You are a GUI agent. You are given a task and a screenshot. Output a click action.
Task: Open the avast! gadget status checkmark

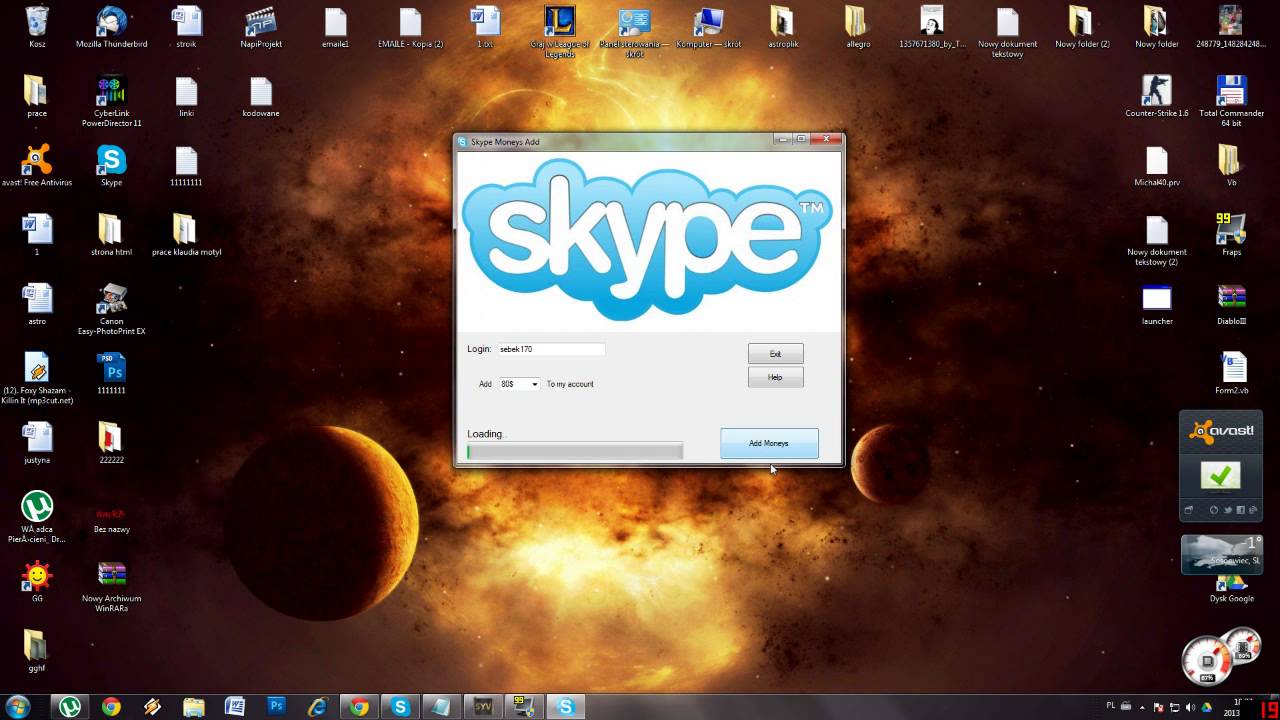(x=1220, y=475)
